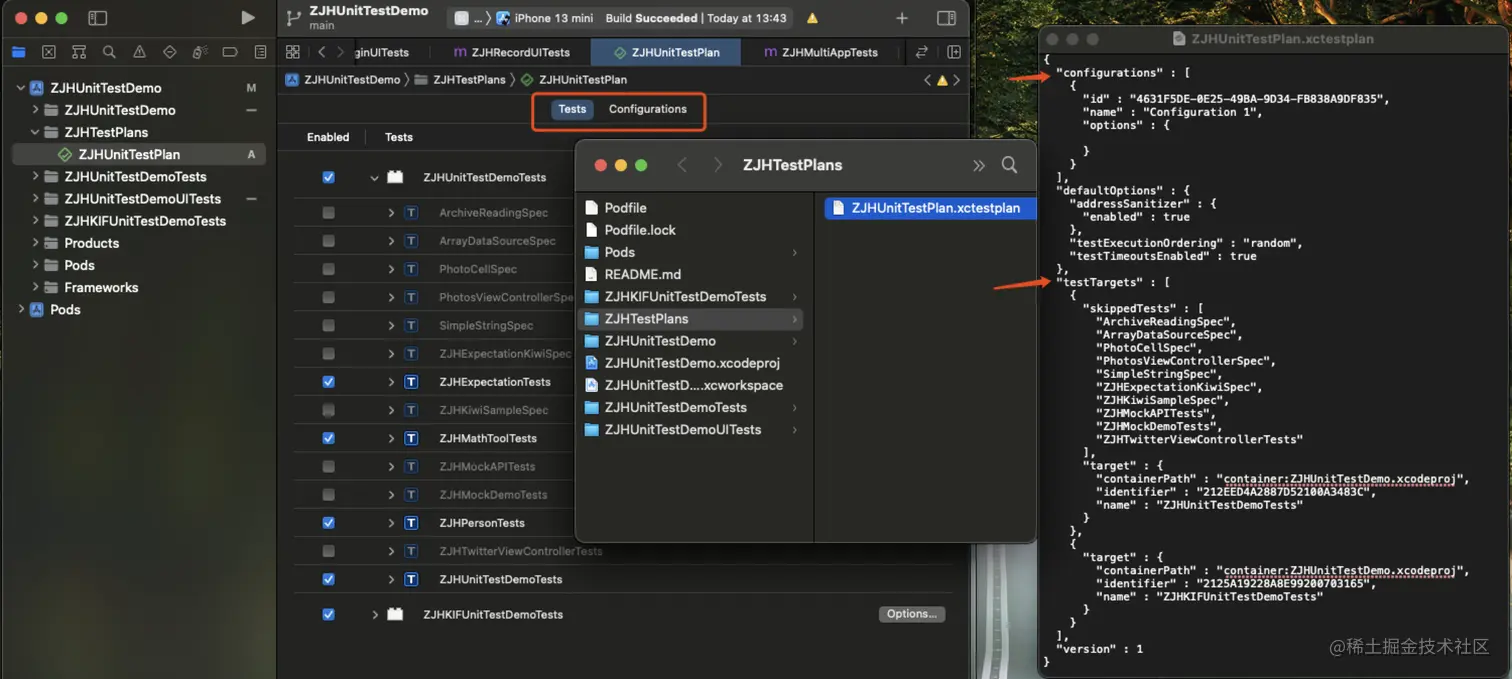
Task: Enable the PhotoCellSpec test checkbox
Action: pyautogui.click(x=328, y=269)
